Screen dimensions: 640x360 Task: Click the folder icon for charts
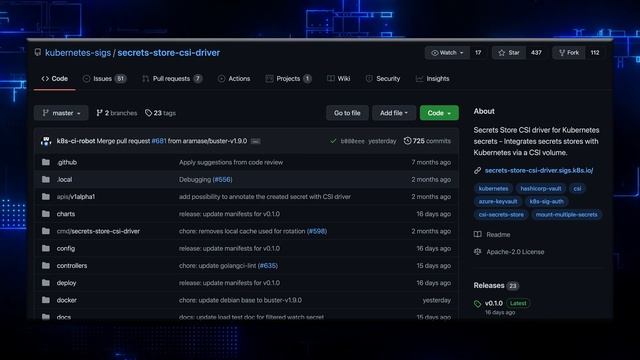46,213
